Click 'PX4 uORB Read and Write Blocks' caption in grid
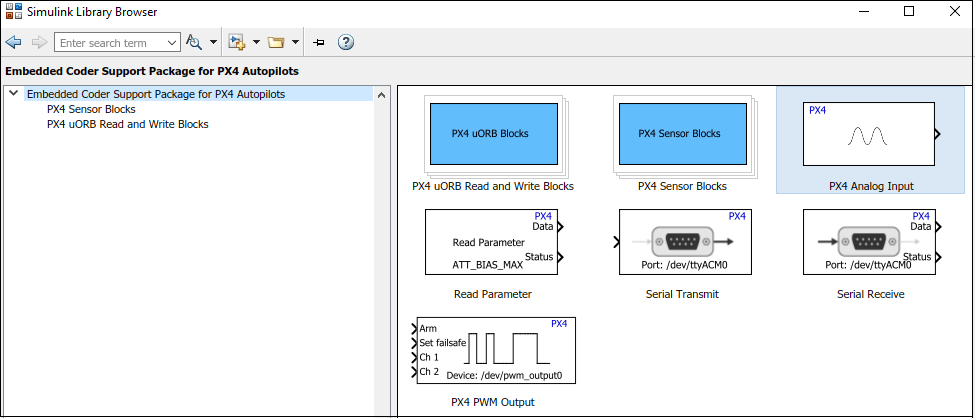This screenshot has width=975, height=418. click(493, 186)
